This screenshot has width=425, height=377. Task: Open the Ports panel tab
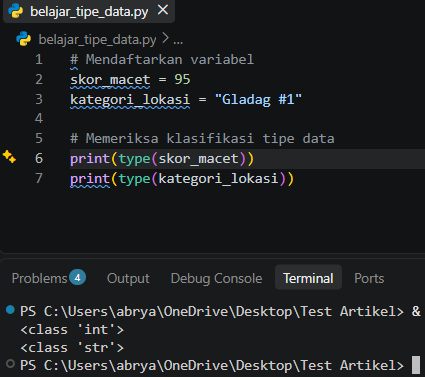tap(369, 278)
